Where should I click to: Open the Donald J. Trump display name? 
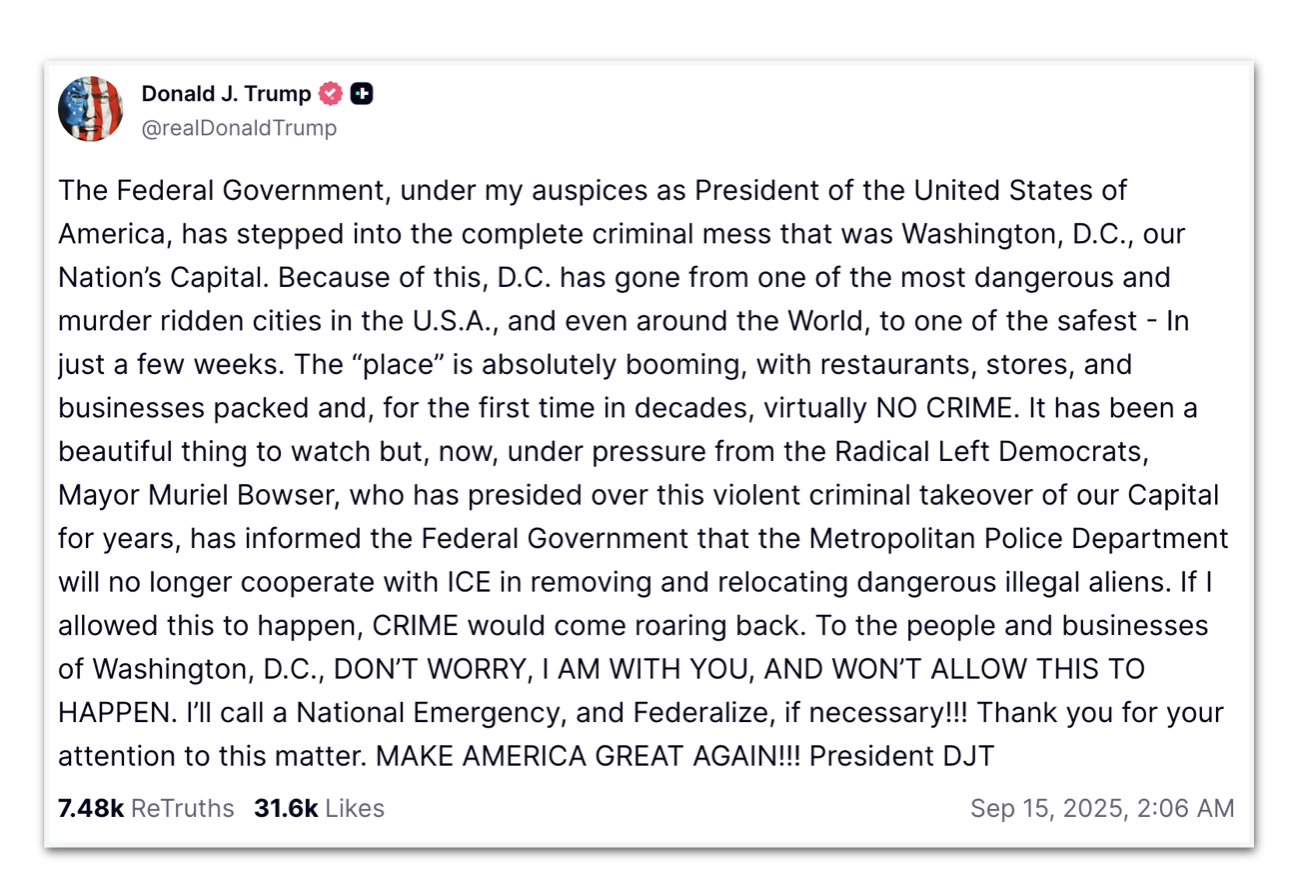226,94
